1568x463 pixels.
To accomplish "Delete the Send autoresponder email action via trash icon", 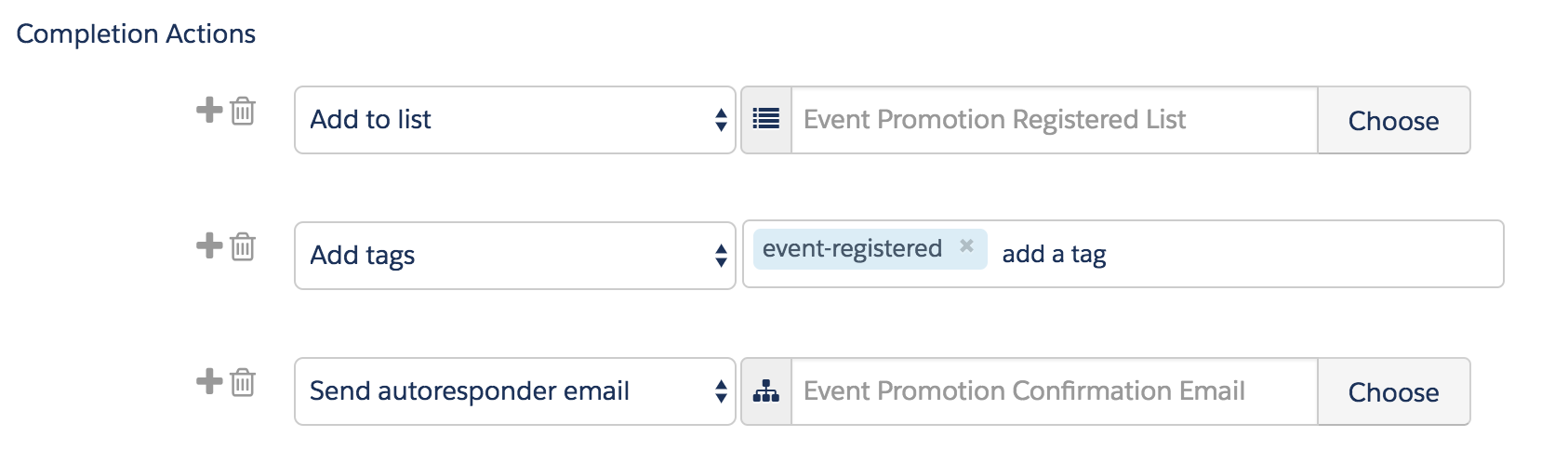I will [x=243, y=382].
